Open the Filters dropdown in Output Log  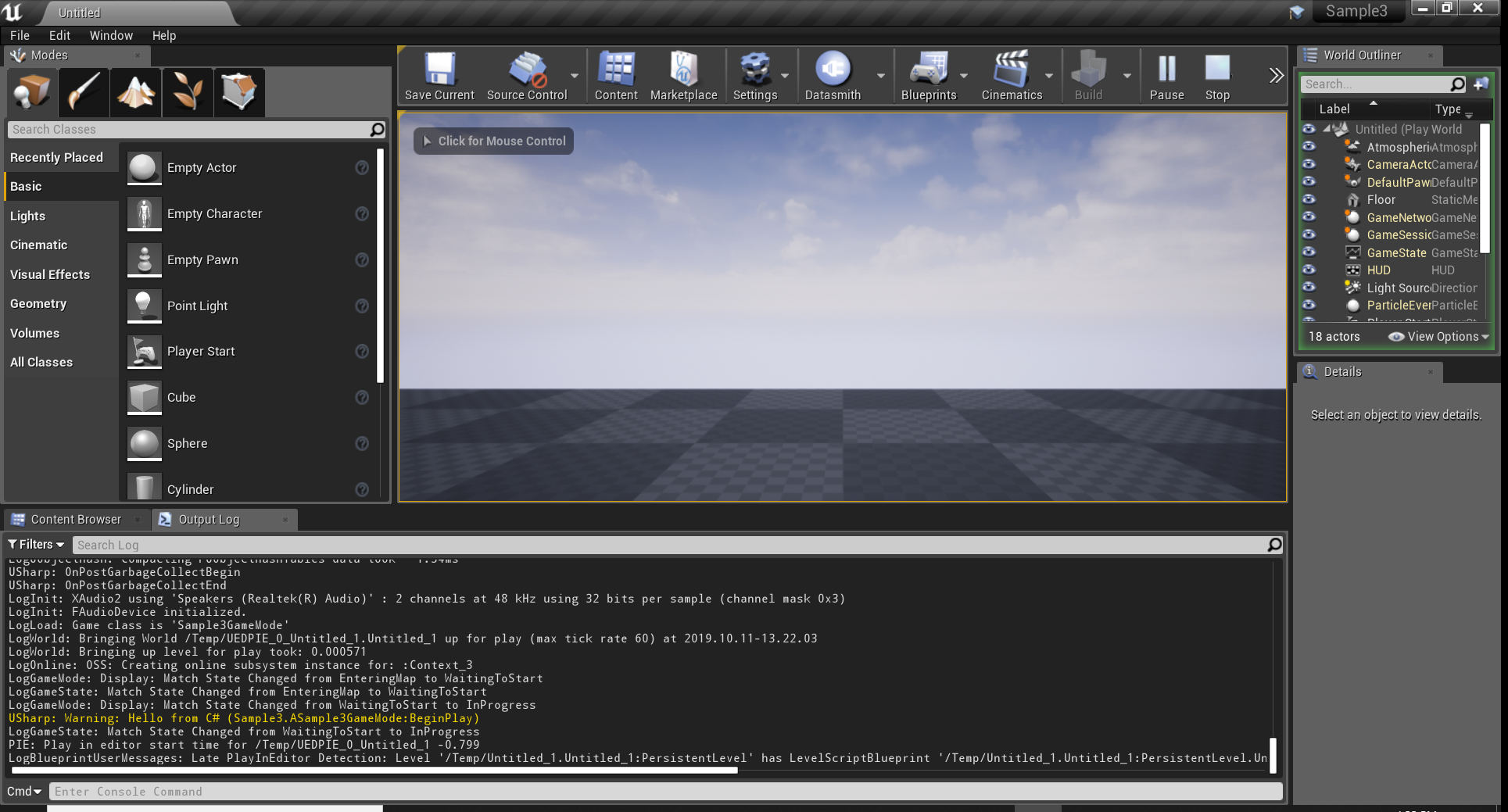pos(36,545)
